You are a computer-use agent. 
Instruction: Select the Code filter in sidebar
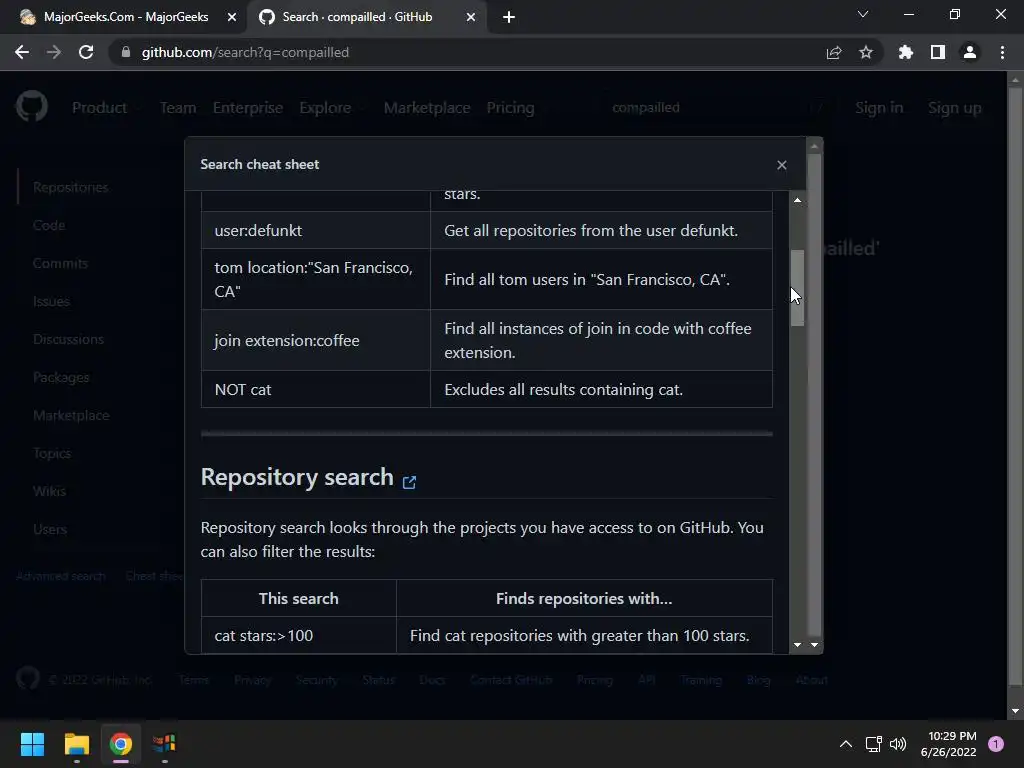[49, 225]
